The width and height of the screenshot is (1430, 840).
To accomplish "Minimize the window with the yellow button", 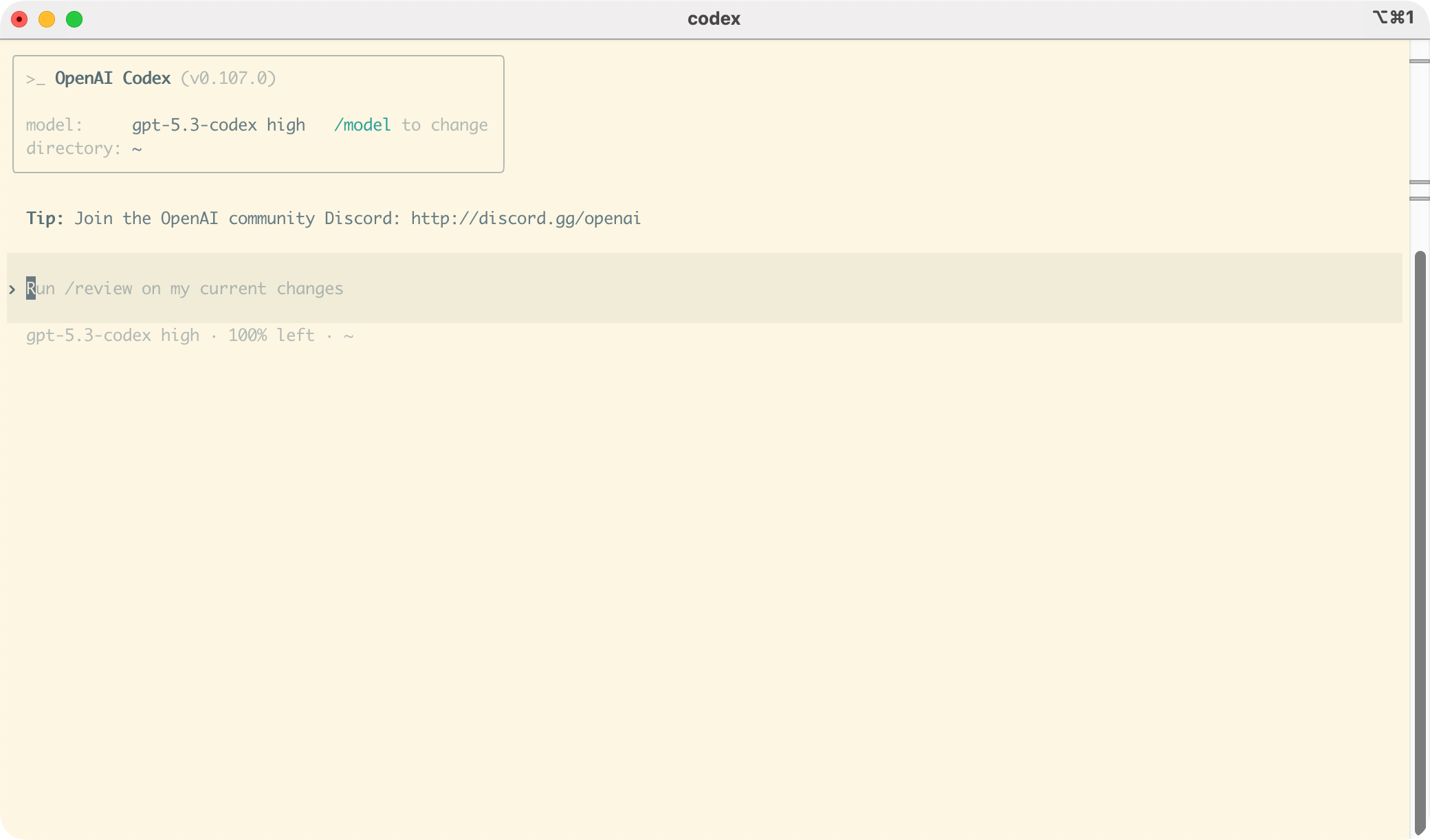I will 47,19.
